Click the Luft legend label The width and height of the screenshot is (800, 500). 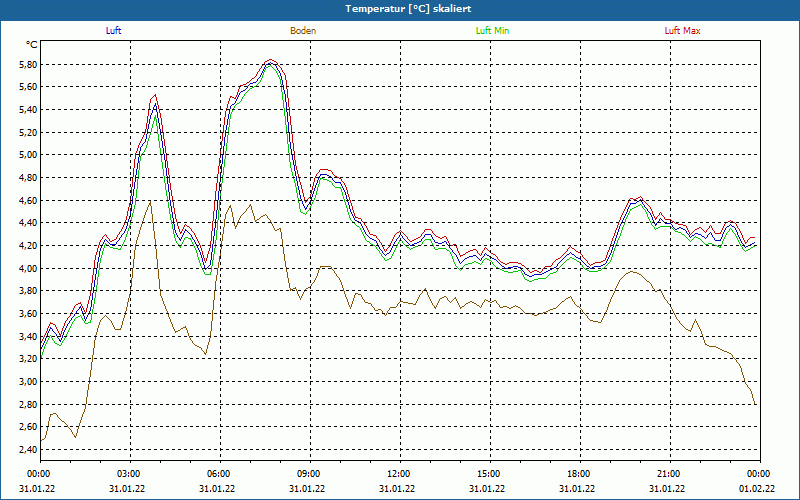[x=113, y=31]
